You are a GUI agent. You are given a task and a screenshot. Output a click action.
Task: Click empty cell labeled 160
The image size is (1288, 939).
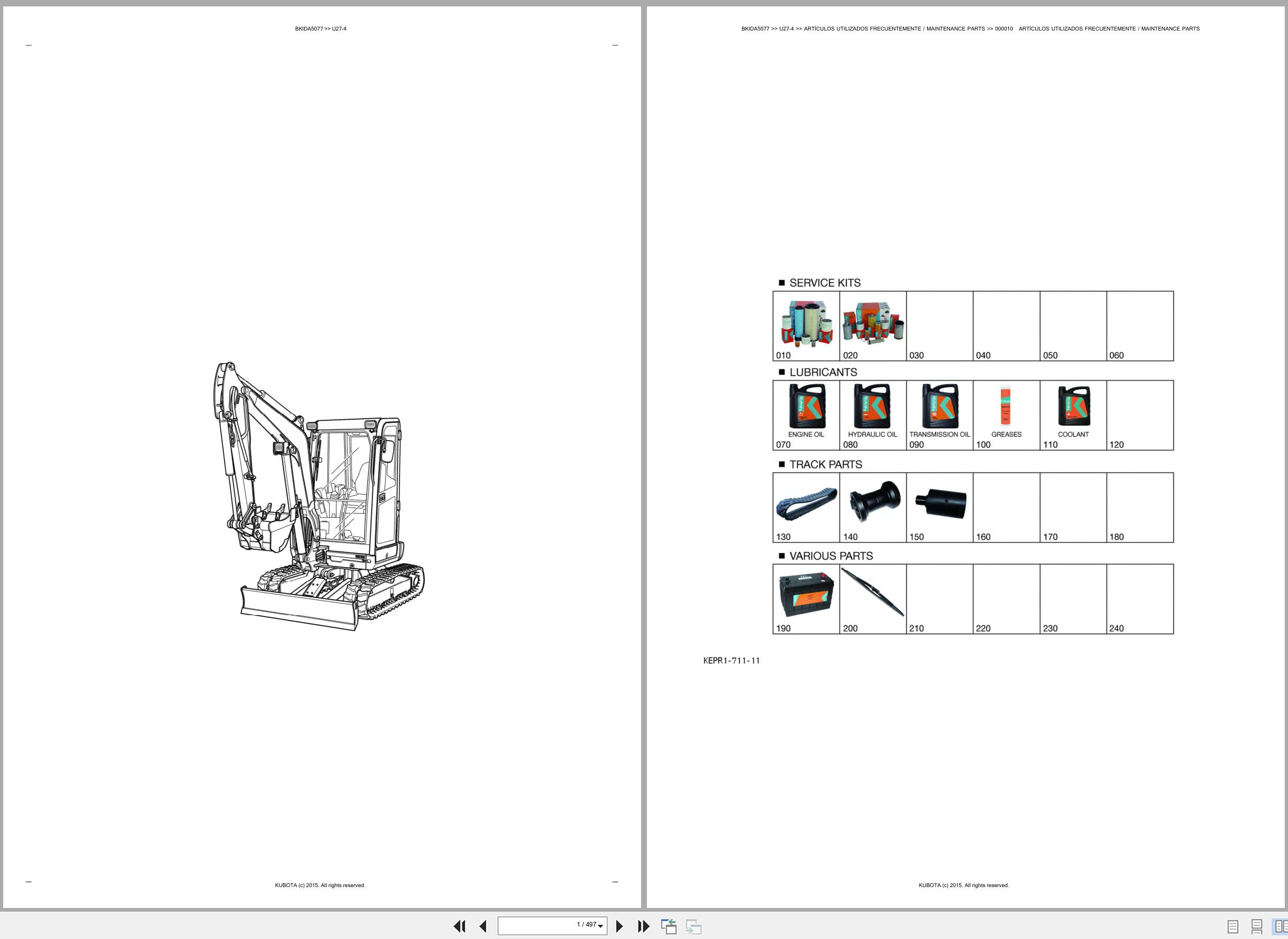pyautogui.click(x=1006, y=508)
